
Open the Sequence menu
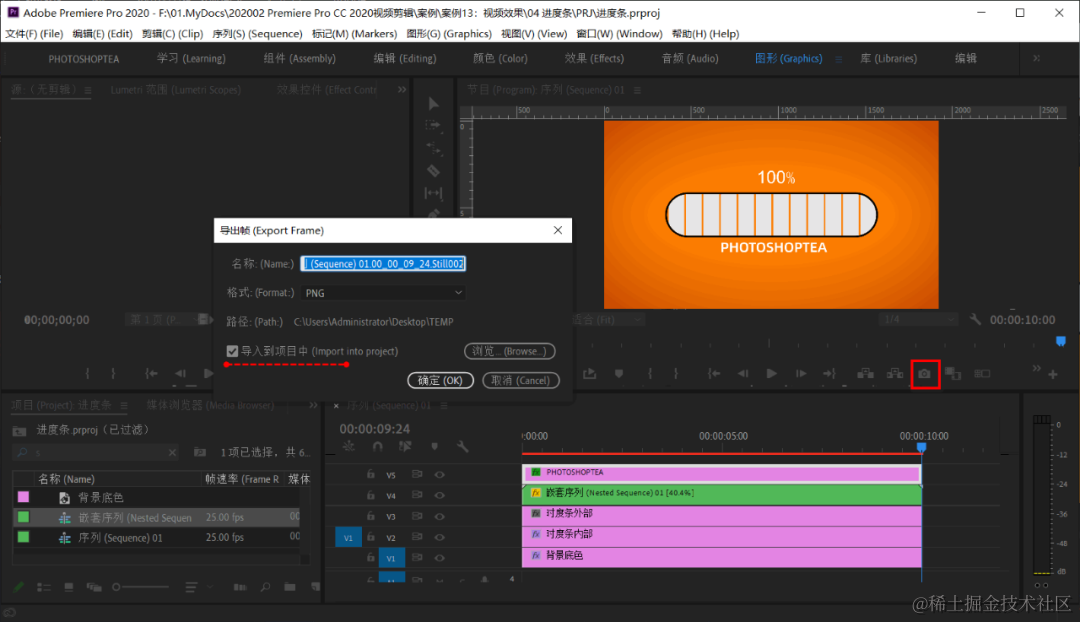click(258, 34)
